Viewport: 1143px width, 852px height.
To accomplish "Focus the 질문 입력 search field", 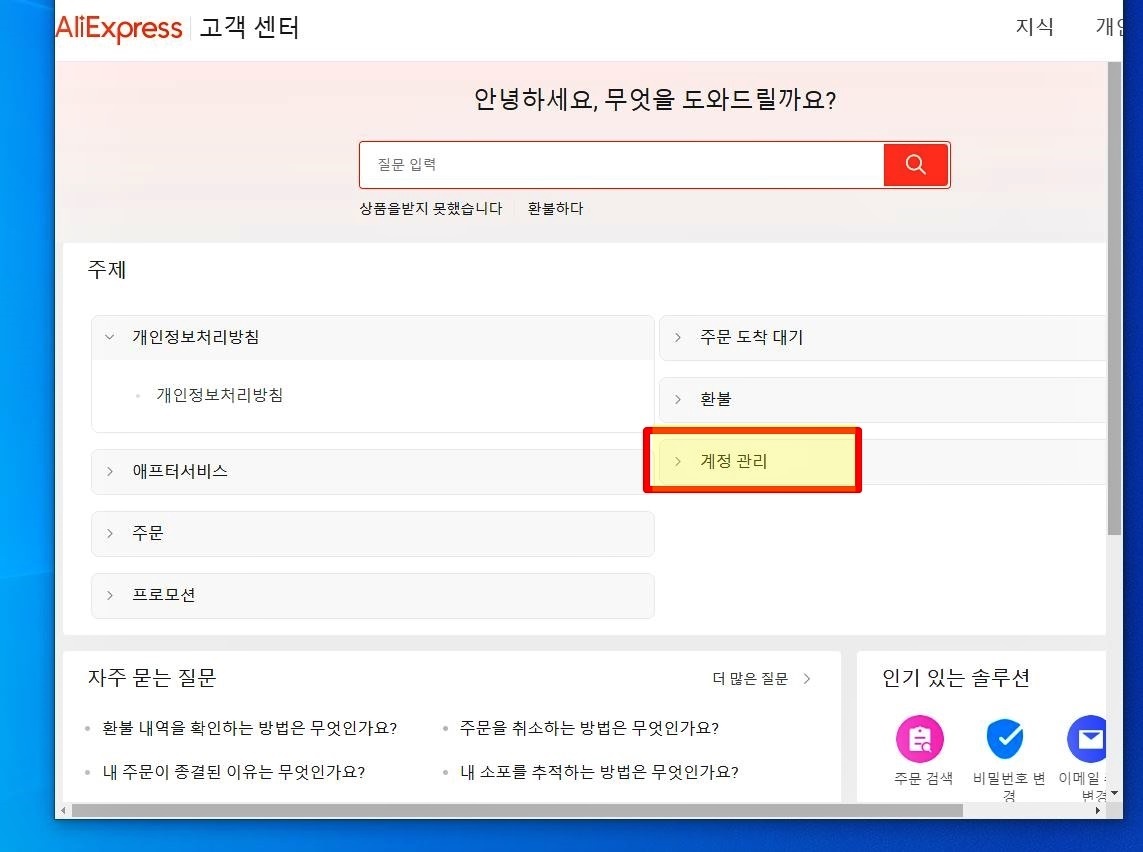I will [622, 165].
